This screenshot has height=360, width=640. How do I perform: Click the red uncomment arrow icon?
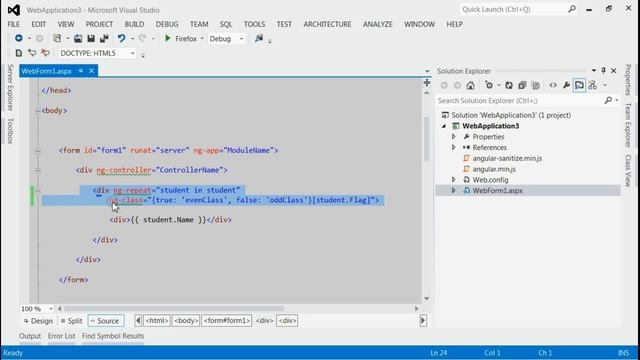click(45, 53)
